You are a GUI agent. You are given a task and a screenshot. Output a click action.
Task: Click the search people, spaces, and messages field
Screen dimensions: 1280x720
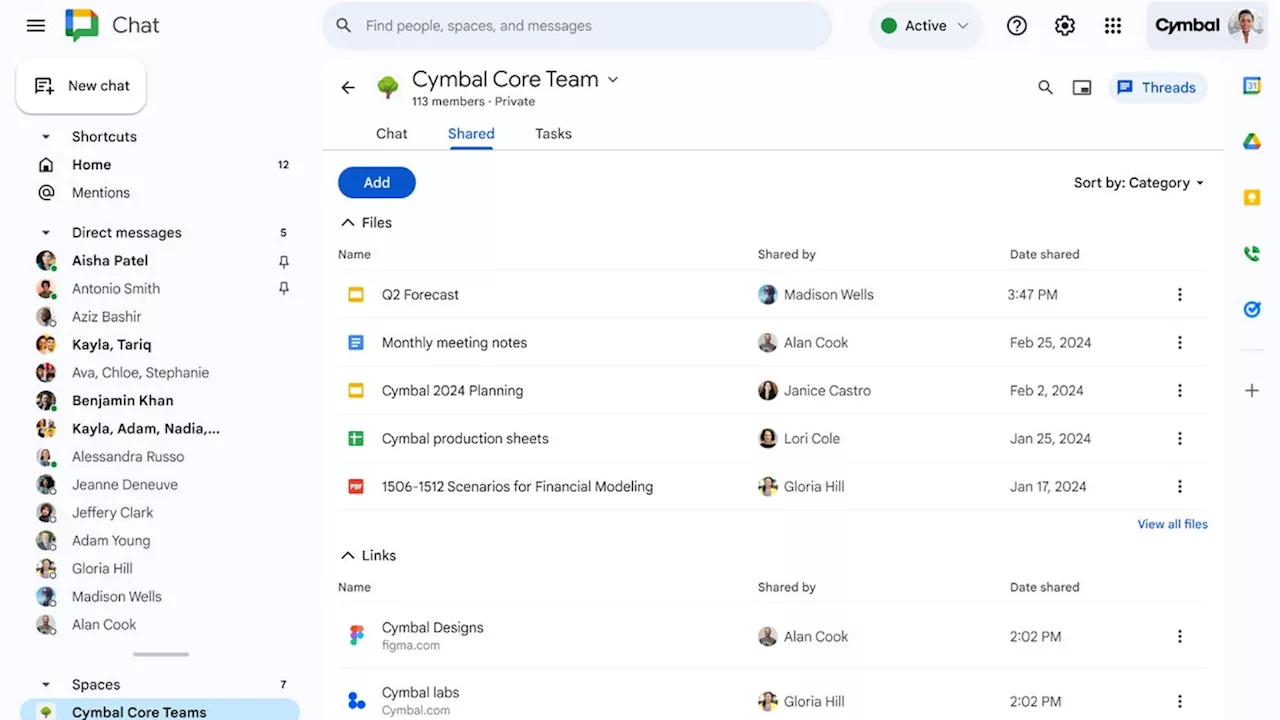(577, 26)
